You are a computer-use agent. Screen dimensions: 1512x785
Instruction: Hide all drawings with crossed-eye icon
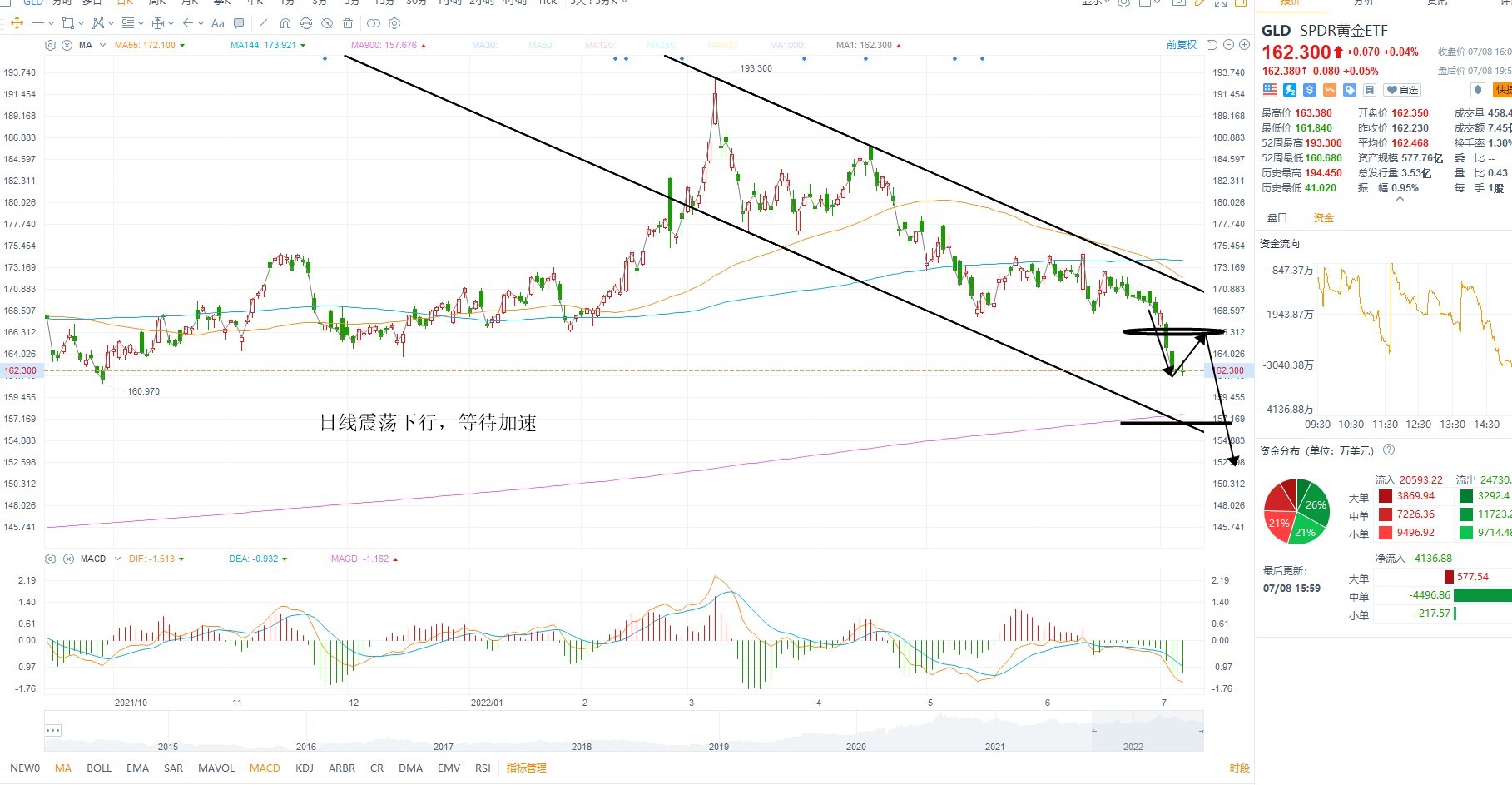(x=327, y=23)
